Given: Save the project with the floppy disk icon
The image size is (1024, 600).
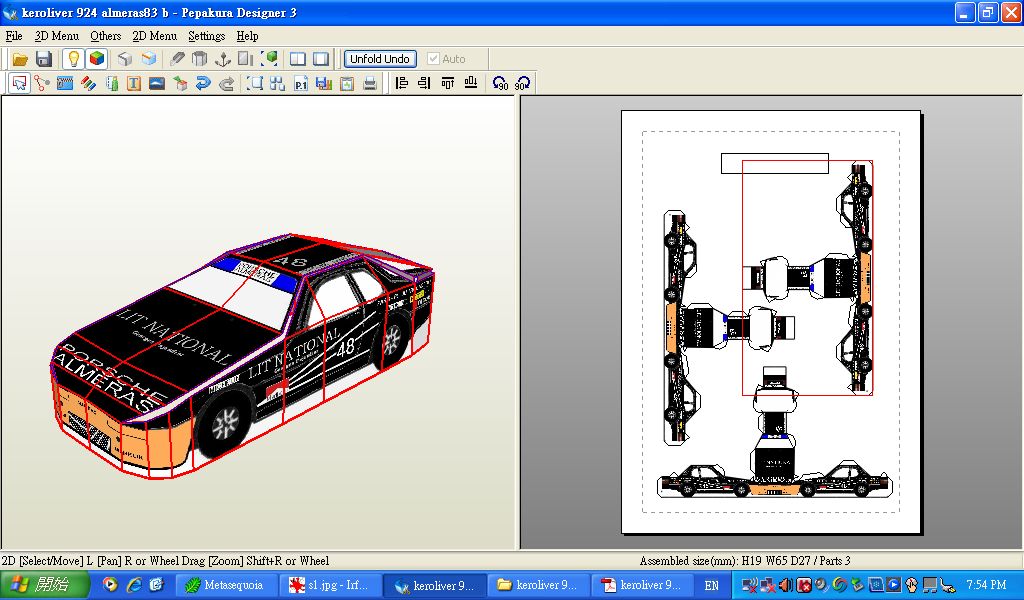Looking at the screenshot, I should [44, 59].
